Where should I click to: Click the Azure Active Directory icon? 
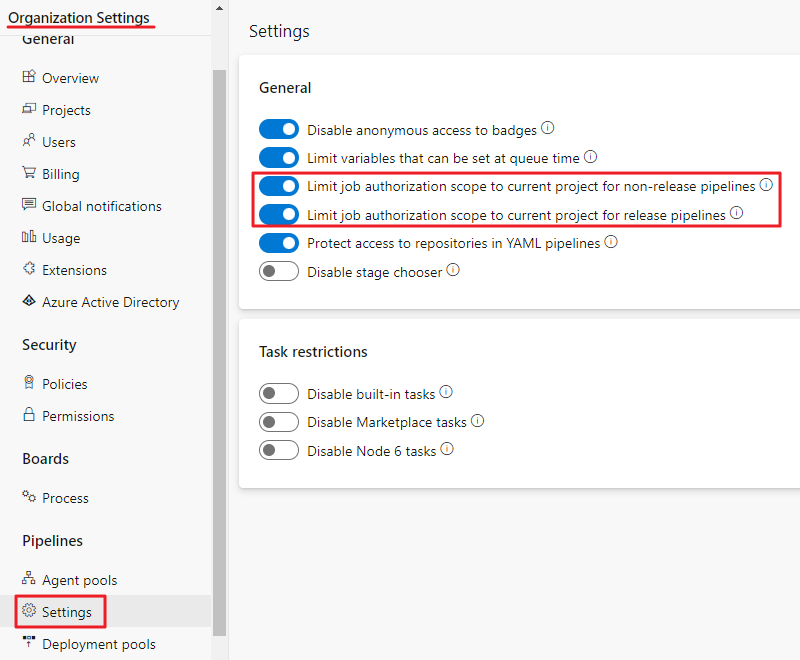pos(29,301)
